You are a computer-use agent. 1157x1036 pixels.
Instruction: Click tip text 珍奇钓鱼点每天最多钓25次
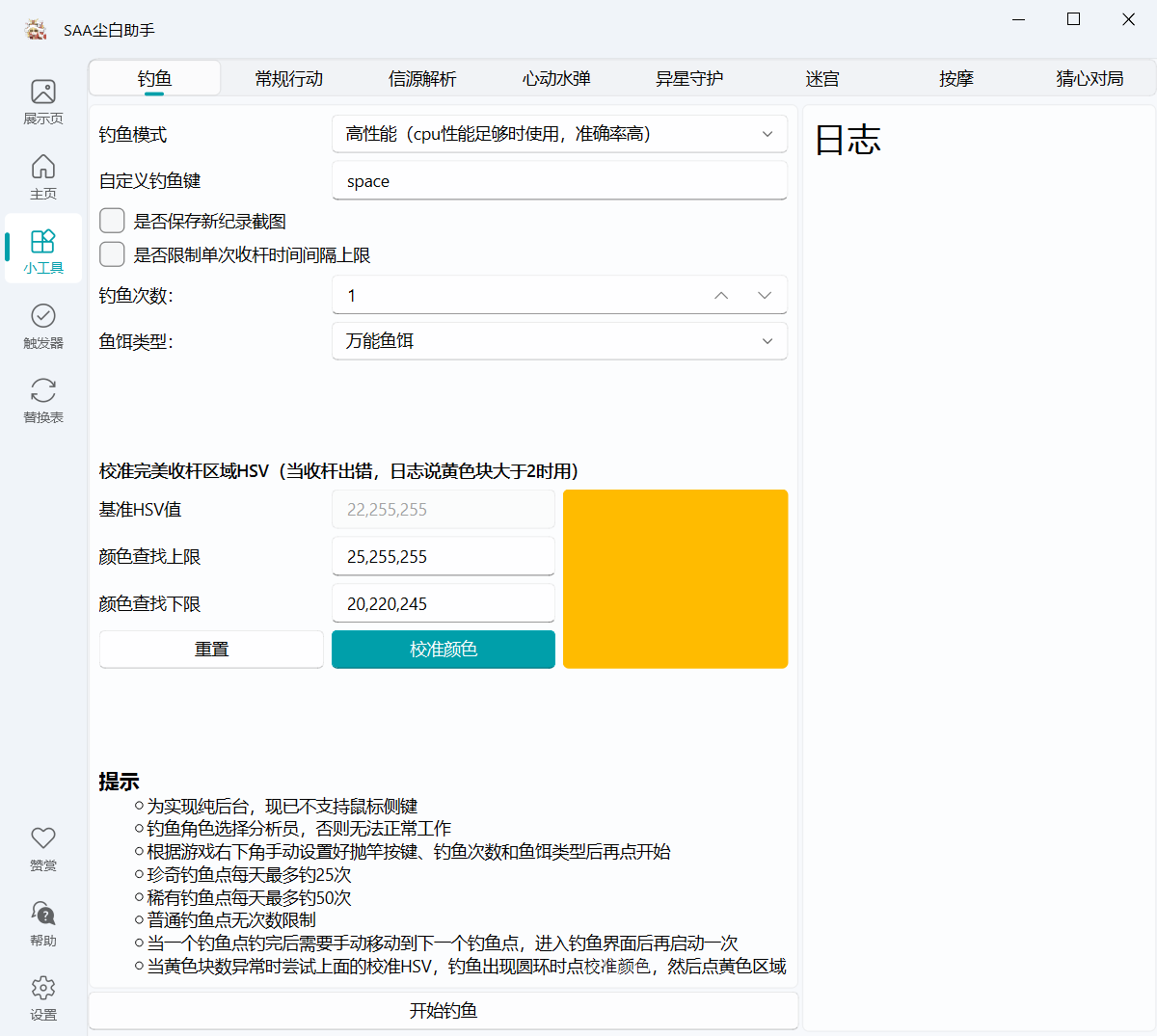click(249, 875)
